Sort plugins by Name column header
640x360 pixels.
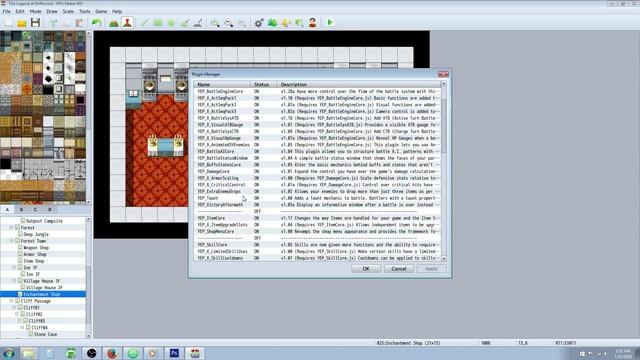point(222,84)
